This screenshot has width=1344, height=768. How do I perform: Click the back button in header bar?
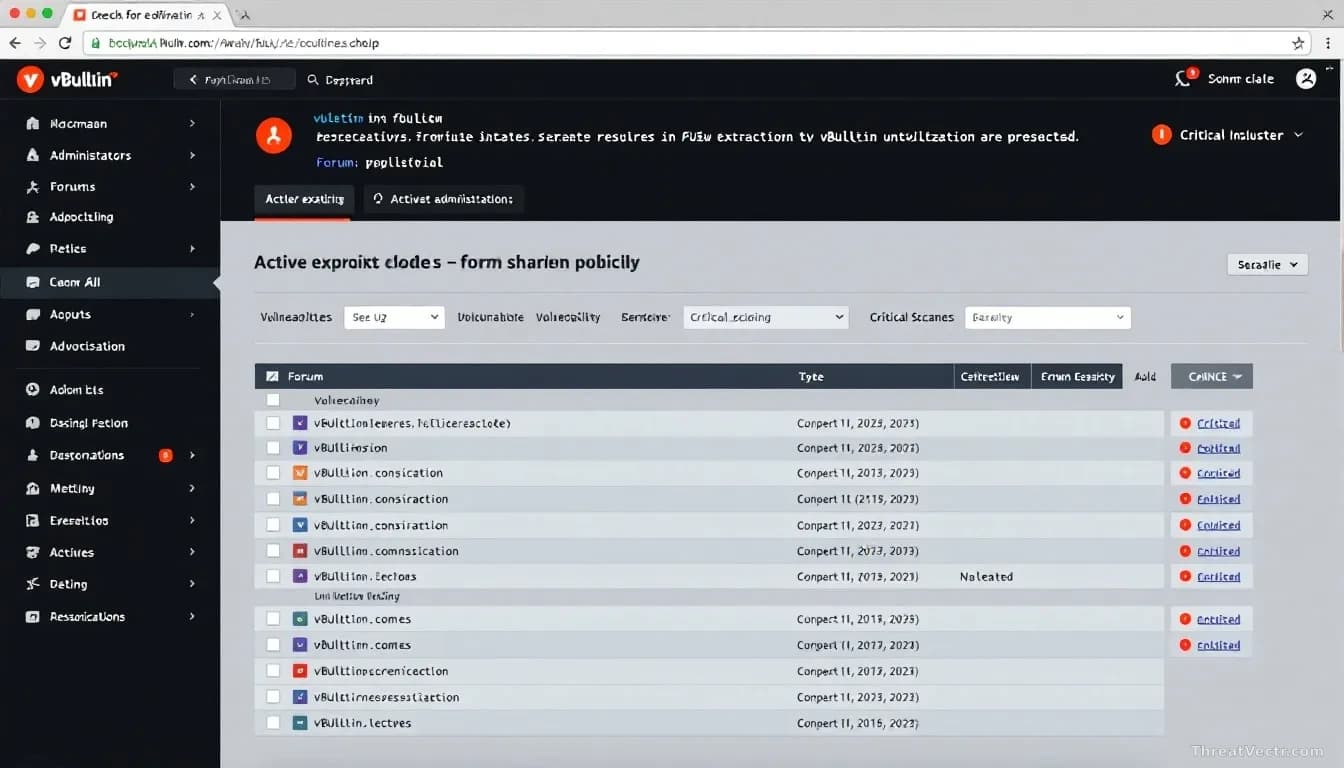click(x=234, y=79)
